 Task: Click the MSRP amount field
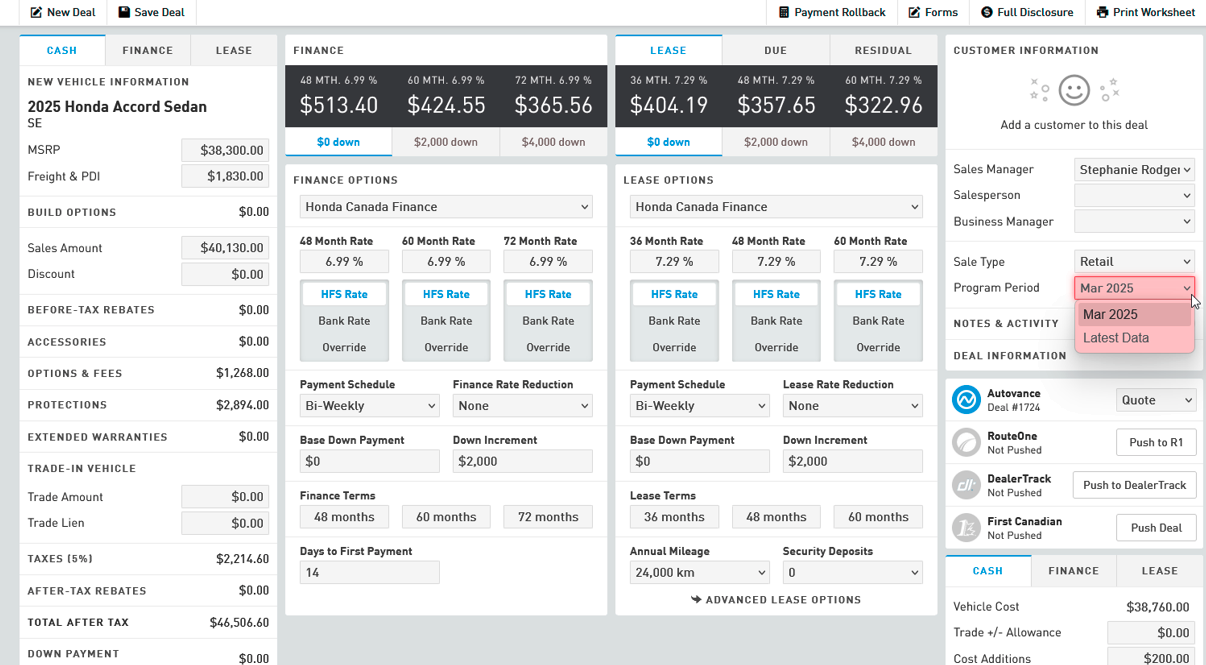pyautogui.click(x=225, y=150)
